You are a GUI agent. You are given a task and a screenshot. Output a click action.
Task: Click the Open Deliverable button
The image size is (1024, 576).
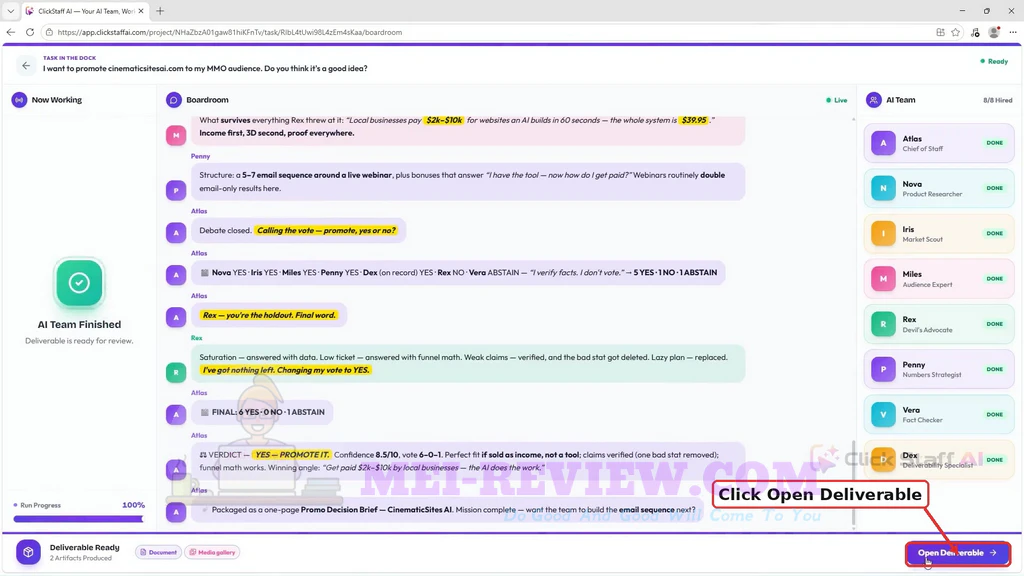[x=957, y=553]
